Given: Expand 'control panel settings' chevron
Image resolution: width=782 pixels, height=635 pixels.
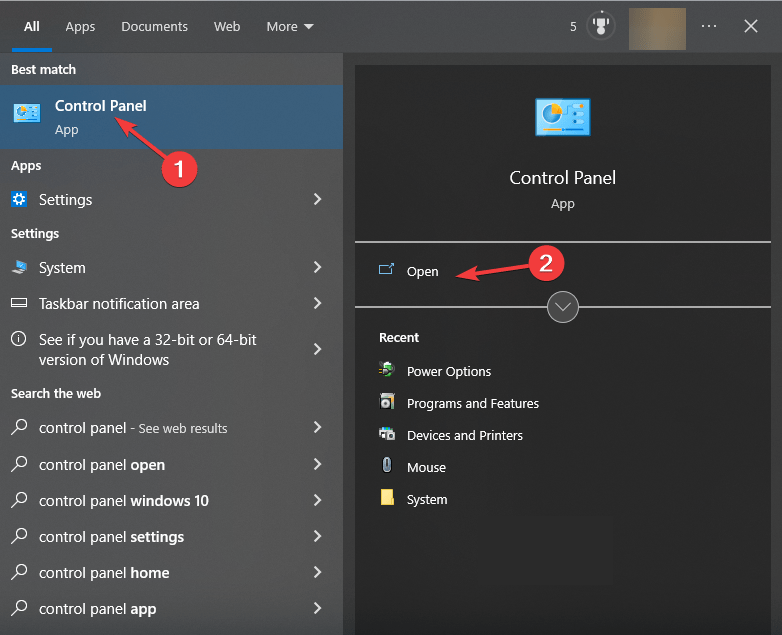Looking at the screenshot, I should tap(318, 536).
